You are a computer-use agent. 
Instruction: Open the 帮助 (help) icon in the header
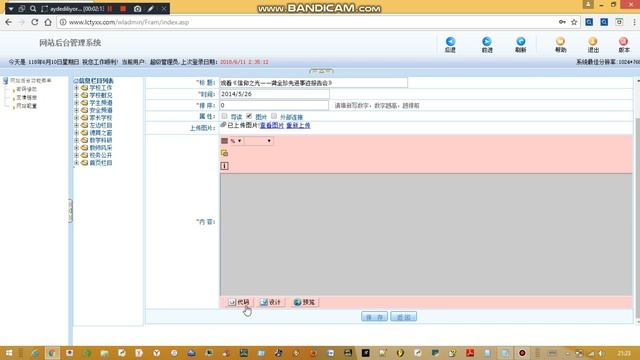click(x=560, y=42)
